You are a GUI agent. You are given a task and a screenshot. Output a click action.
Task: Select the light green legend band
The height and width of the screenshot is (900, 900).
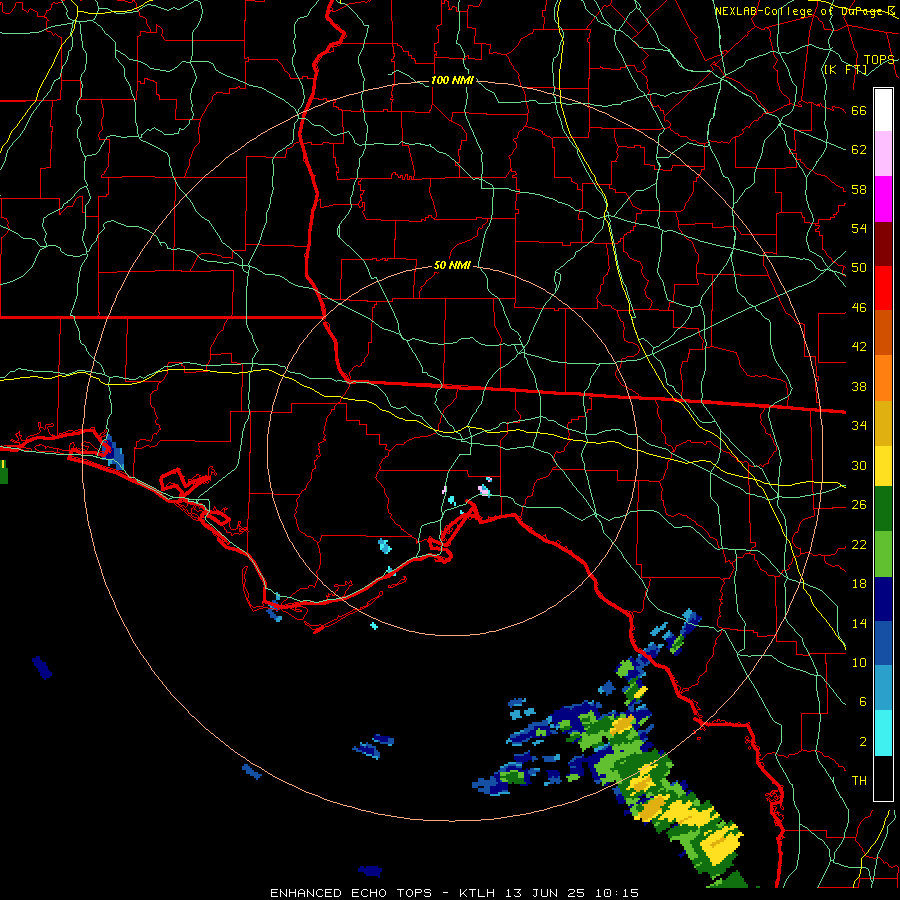tap(883, 554)
